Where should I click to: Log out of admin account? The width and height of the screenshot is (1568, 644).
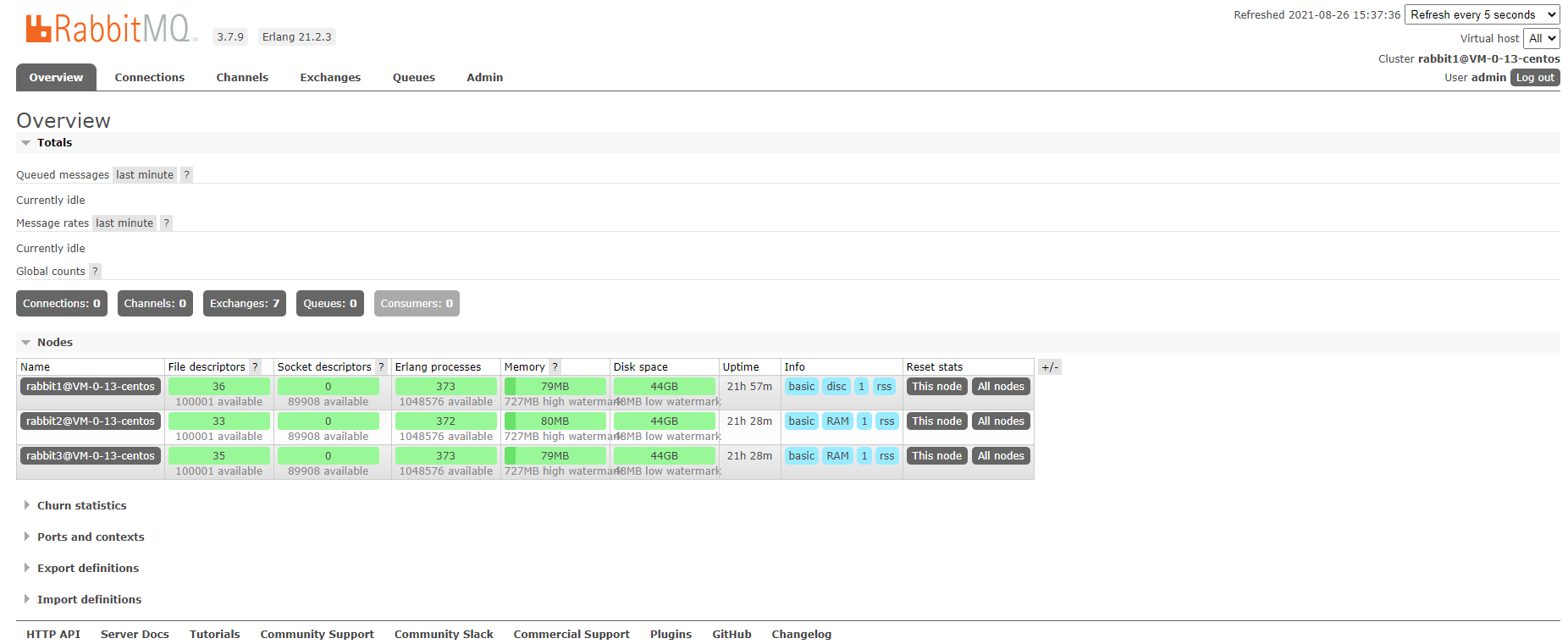coord(1535,77)
